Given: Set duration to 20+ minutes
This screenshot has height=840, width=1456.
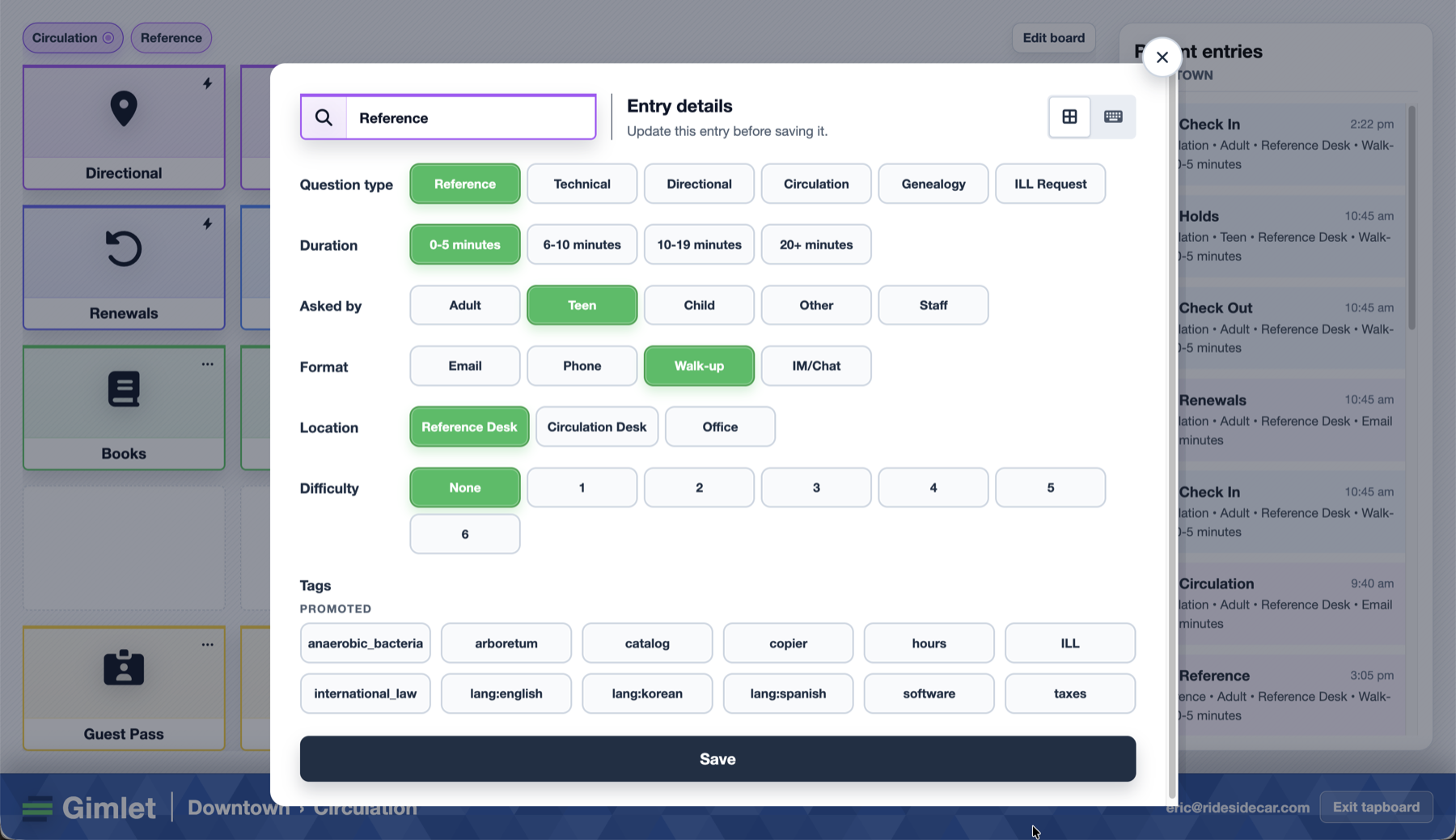Looking at the screenshot, I should 816,244.
